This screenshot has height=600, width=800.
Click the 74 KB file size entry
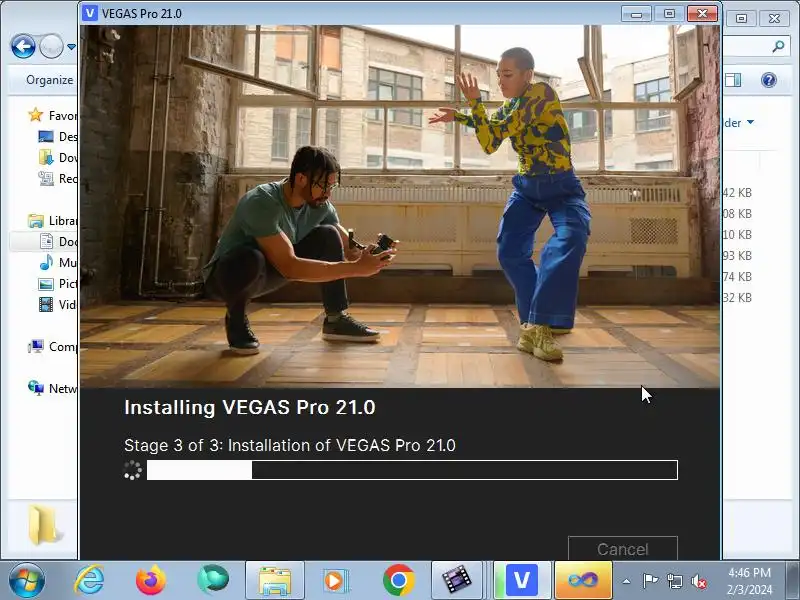(x=737, y=276)
